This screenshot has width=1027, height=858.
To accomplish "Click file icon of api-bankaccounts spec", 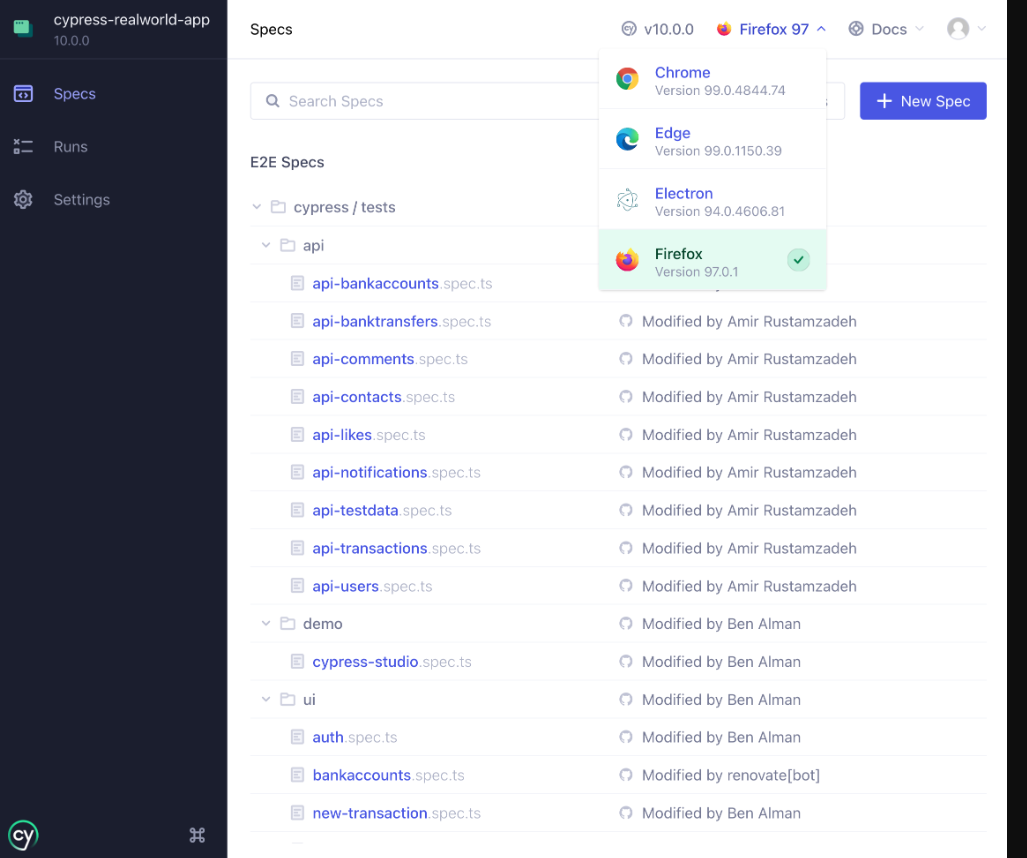I will tap(297, 284).
